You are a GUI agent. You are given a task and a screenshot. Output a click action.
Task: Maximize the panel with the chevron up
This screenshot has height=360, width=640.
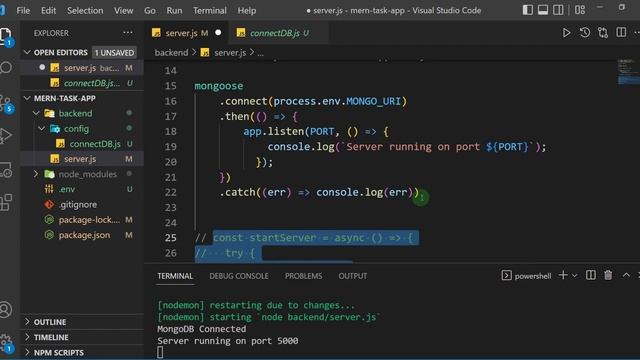tap(626, 276)
